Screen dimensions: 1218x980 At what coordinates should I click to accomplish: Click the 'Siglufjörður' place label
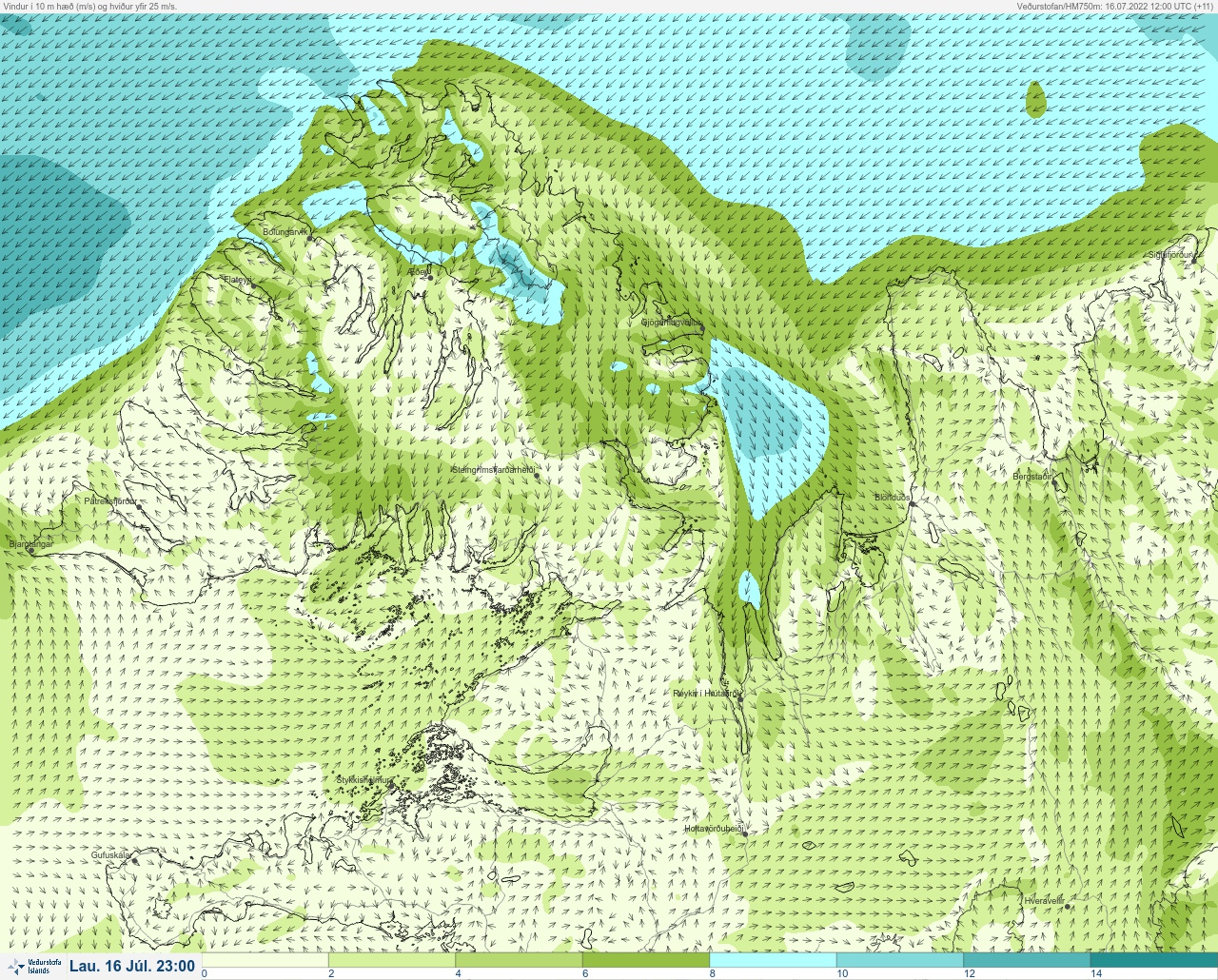pos(1171,255)
